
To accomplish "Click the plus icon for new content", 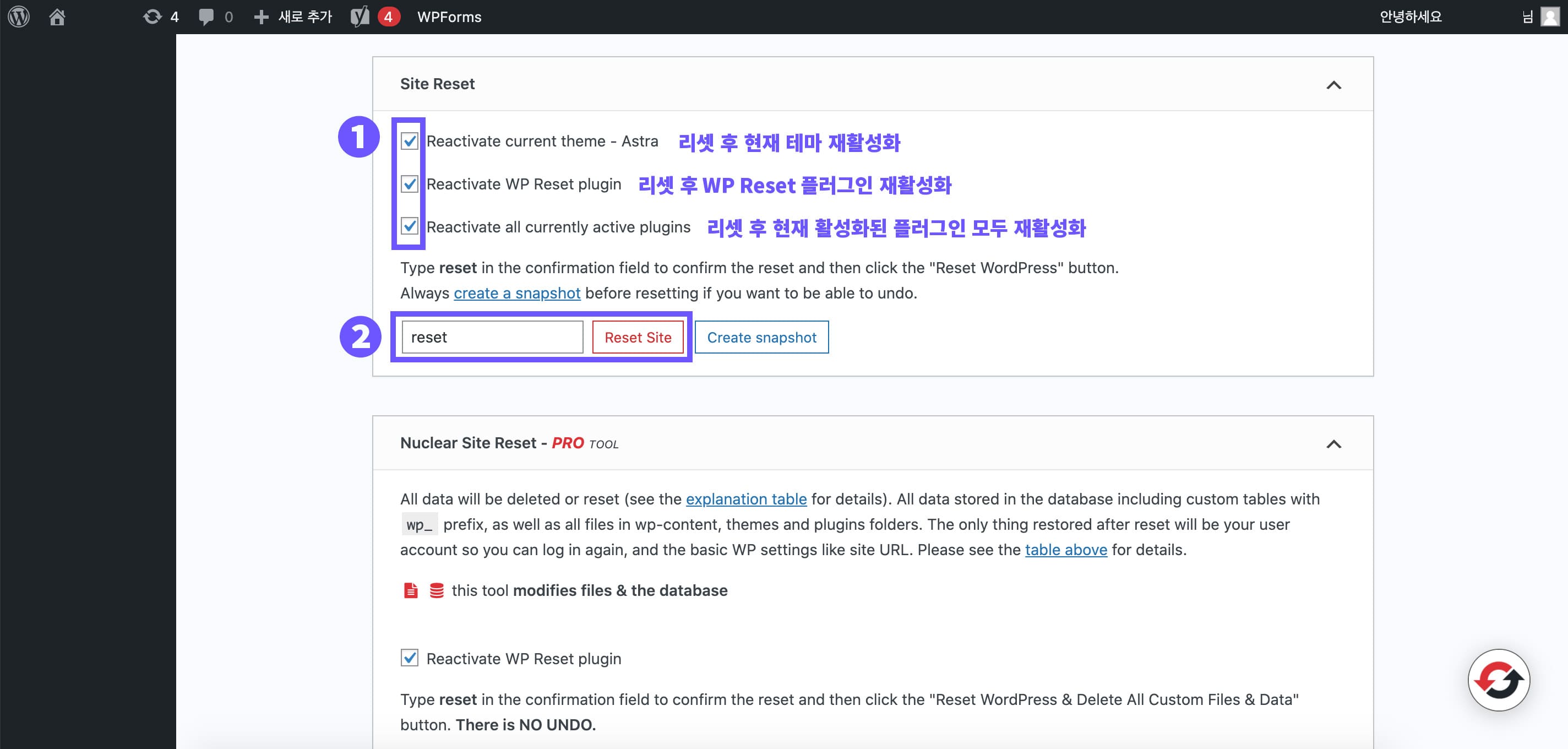I will 261,17.
